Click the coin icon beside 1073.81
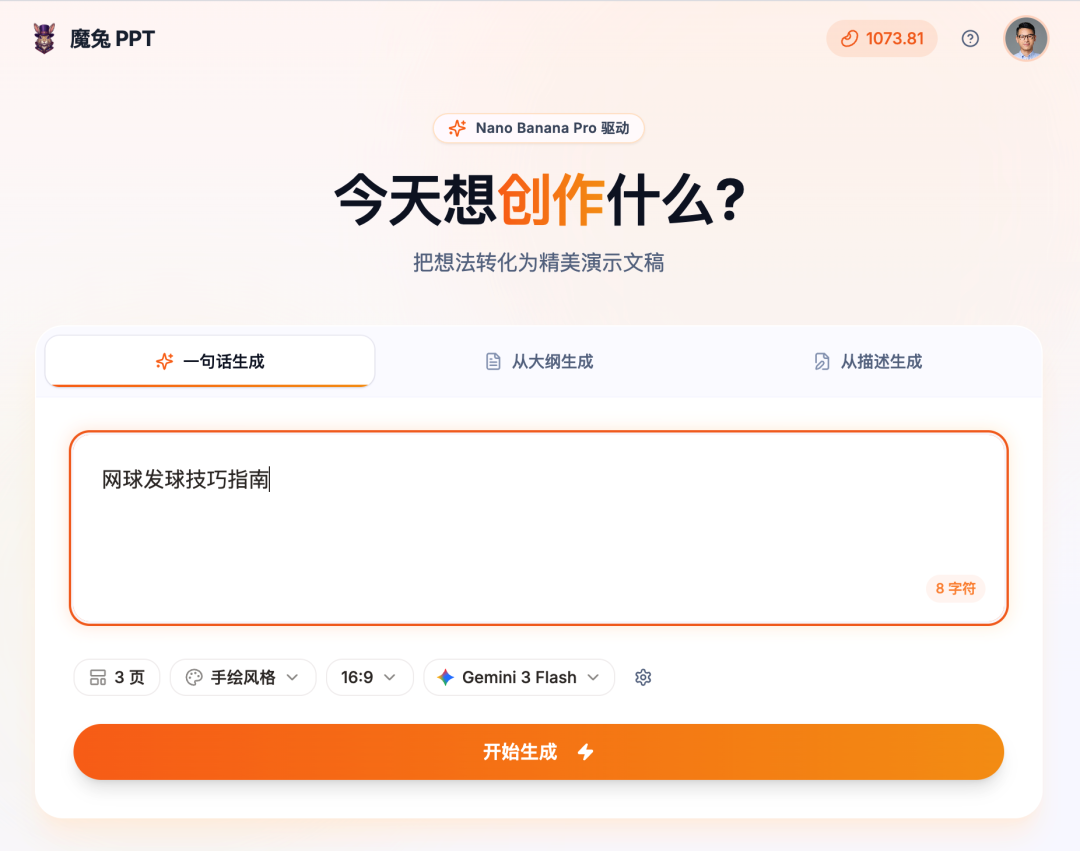1080x851 pixels. [849, 39]
